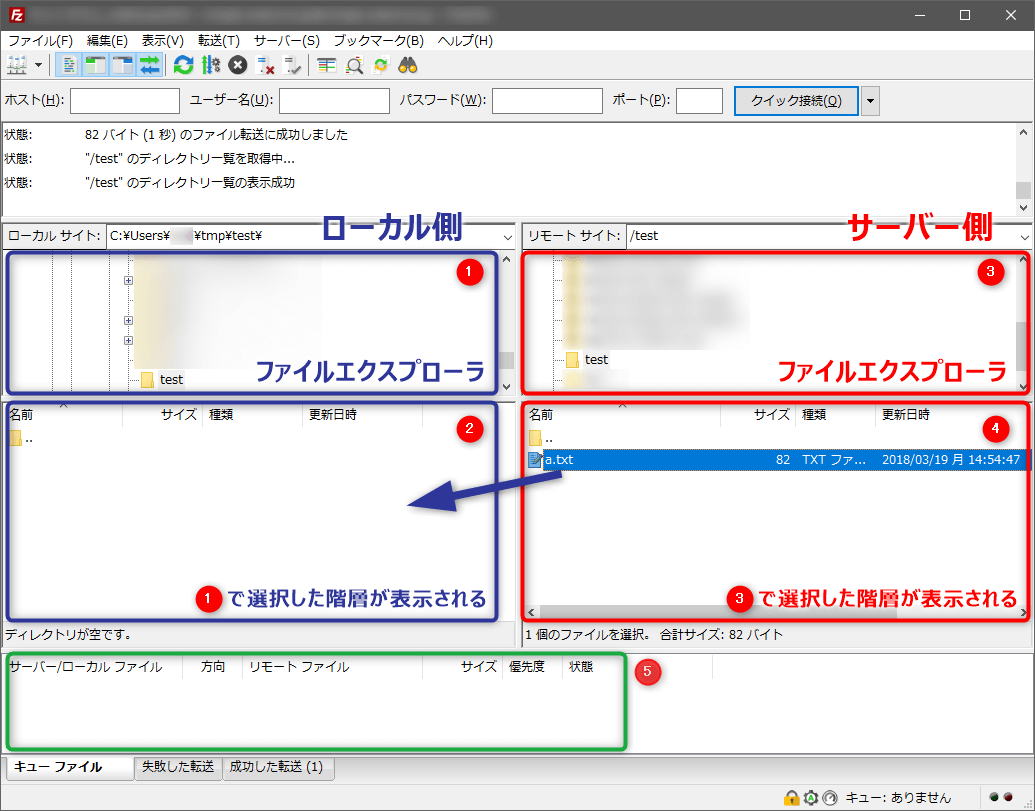Click the refresh file list icon

183,66
